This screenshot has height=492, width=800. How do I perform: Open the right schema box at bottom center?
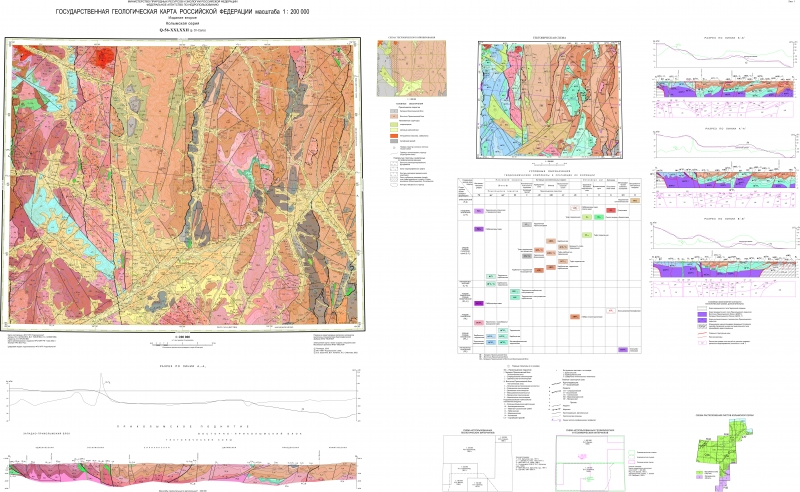(x=592, y=462)
